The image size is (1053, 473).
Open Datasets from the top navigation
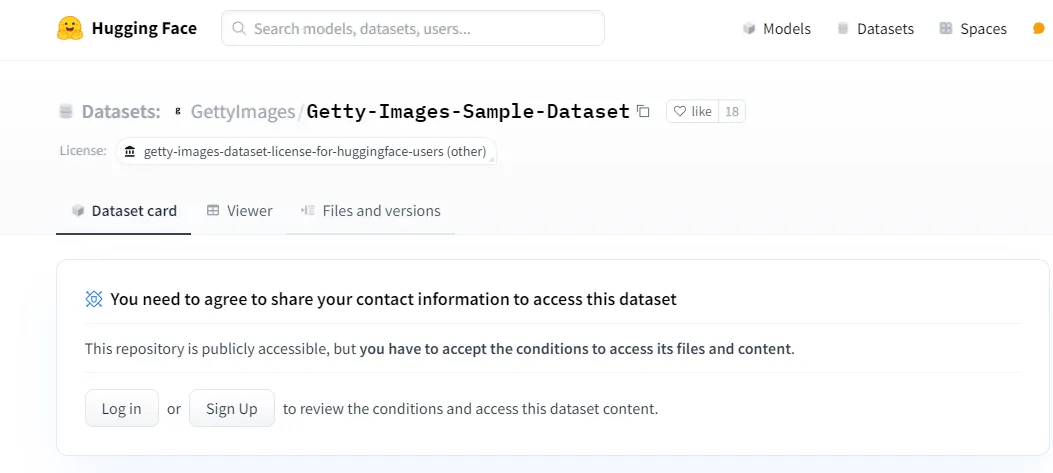(875, 29)
